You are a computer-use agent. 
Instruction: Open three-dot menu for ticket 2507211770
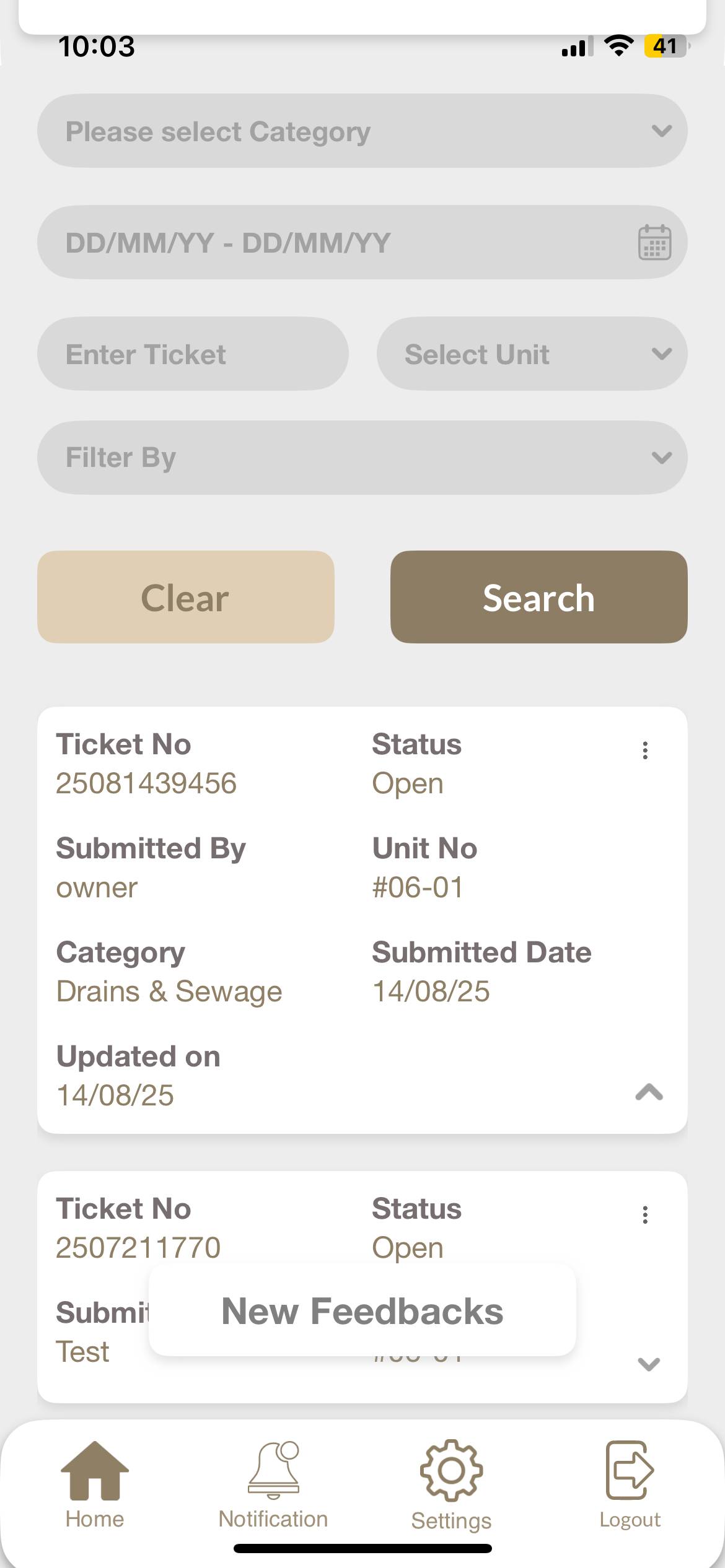(645, 1215)
